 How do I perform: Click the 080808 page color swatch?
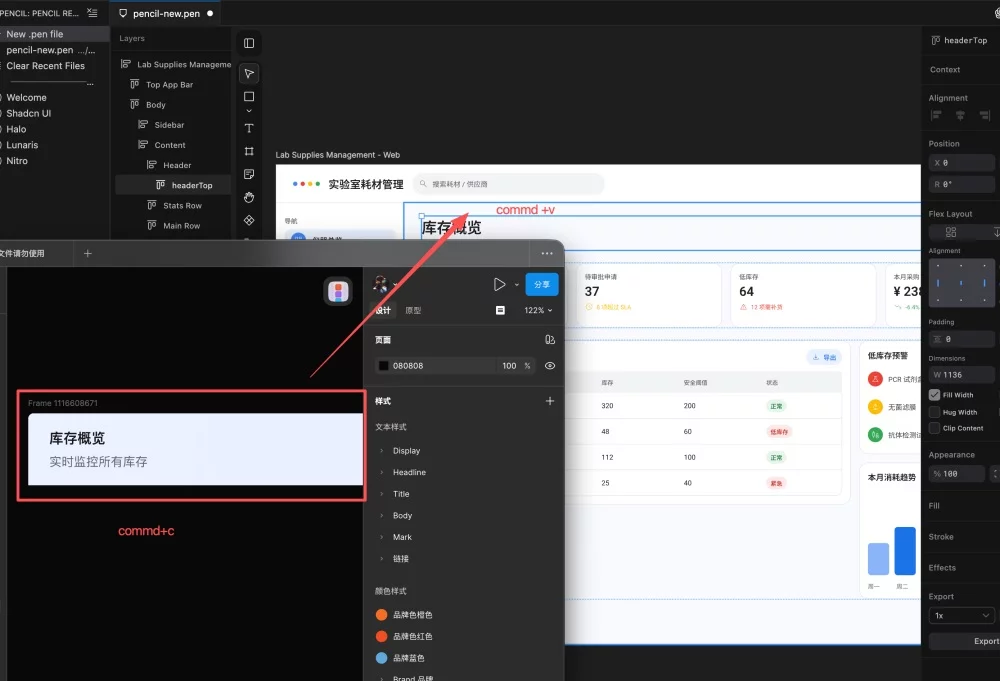click(383, 366)
